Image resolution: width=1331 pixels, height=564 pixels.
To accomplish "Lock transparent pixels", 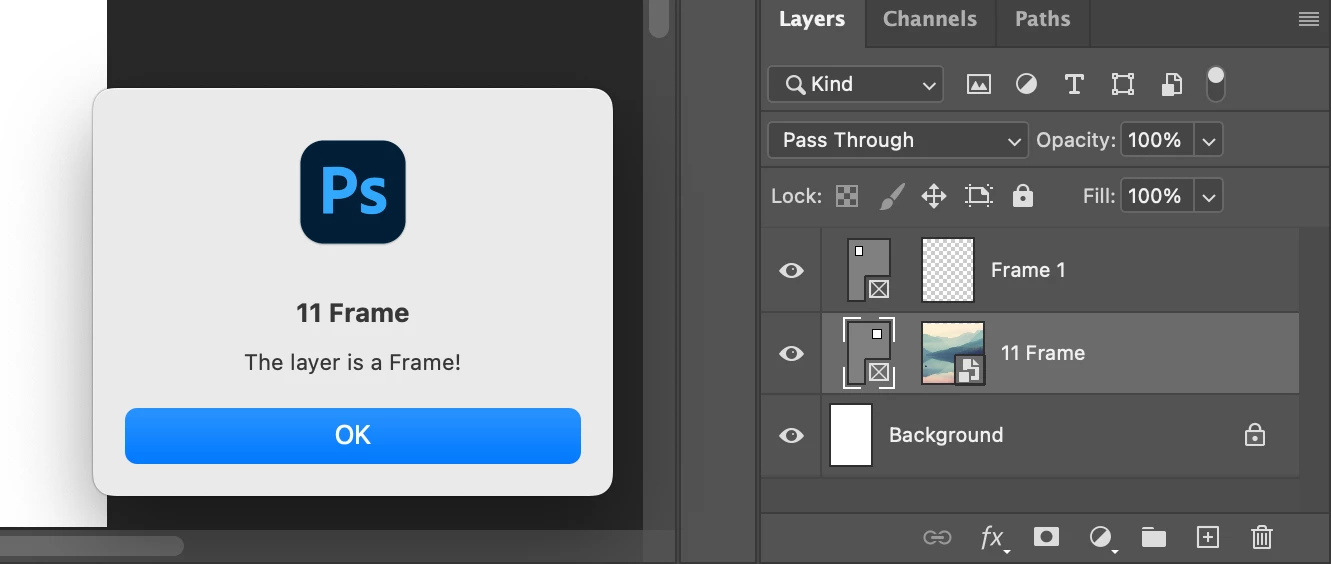I will (x=847, y=196).
